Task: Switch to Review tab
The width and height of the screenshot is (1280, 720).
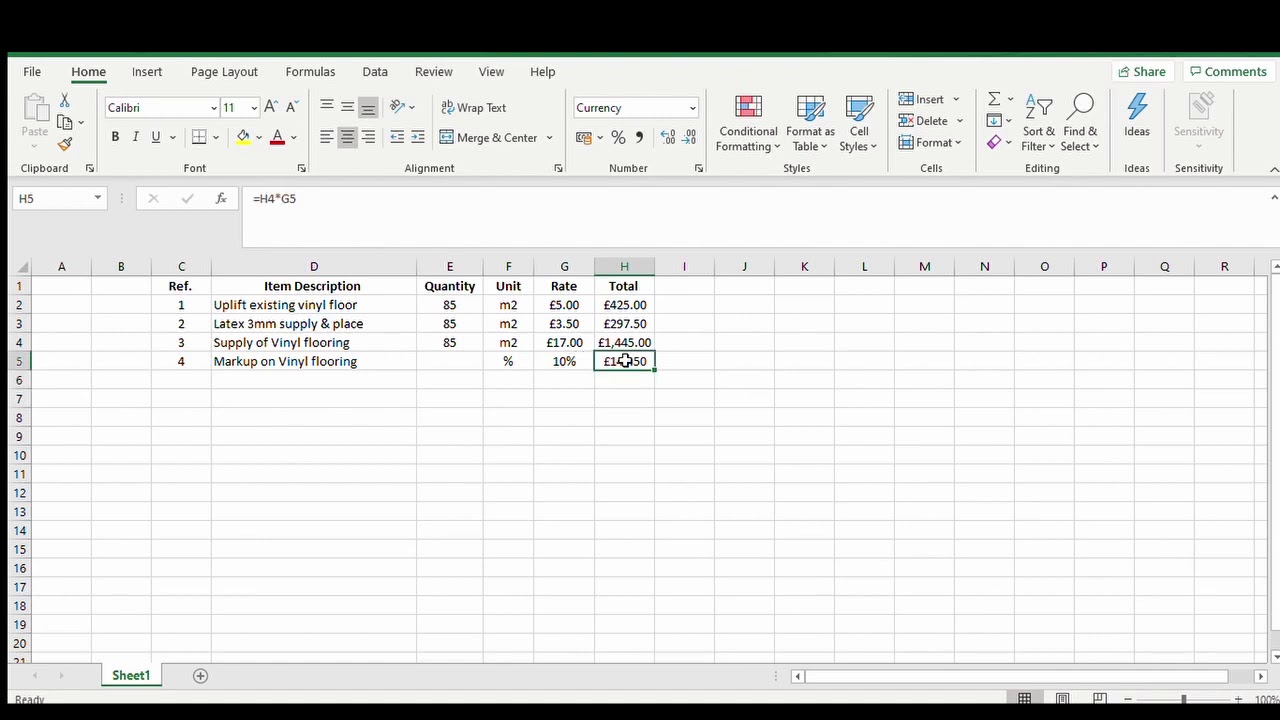Action: [x=434, y=72]
